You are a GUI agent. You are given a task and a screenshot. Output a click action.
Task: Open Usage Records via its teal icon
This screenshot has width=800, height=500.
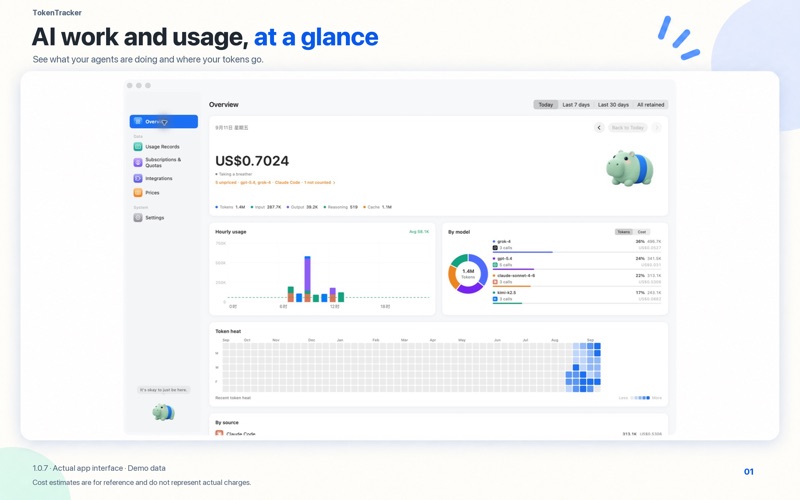coord(138,147)
